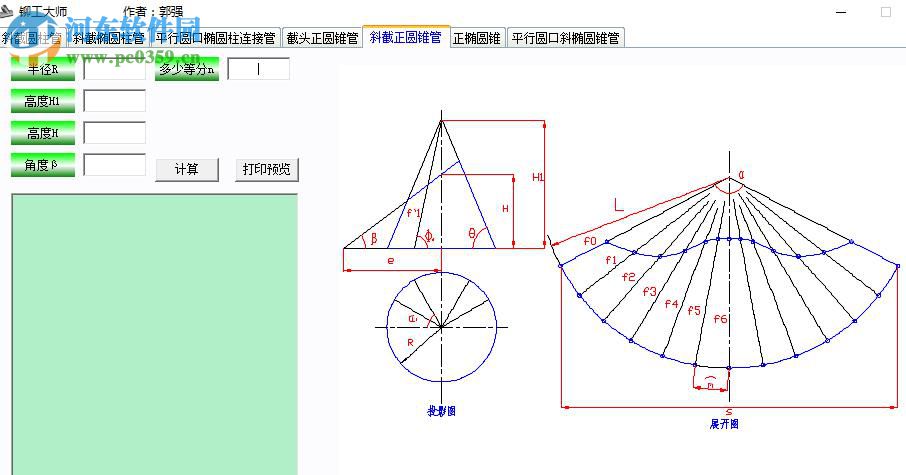Screen dimensions: 906x475
Task: Click the 计算 button
Action: click(187, 169)
